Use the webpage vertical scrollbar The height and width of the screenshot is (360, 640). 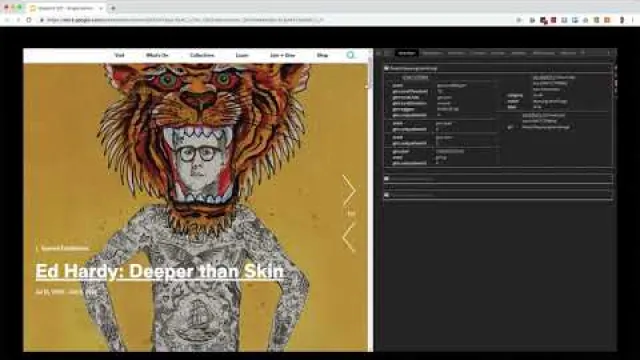pos(370,73)
